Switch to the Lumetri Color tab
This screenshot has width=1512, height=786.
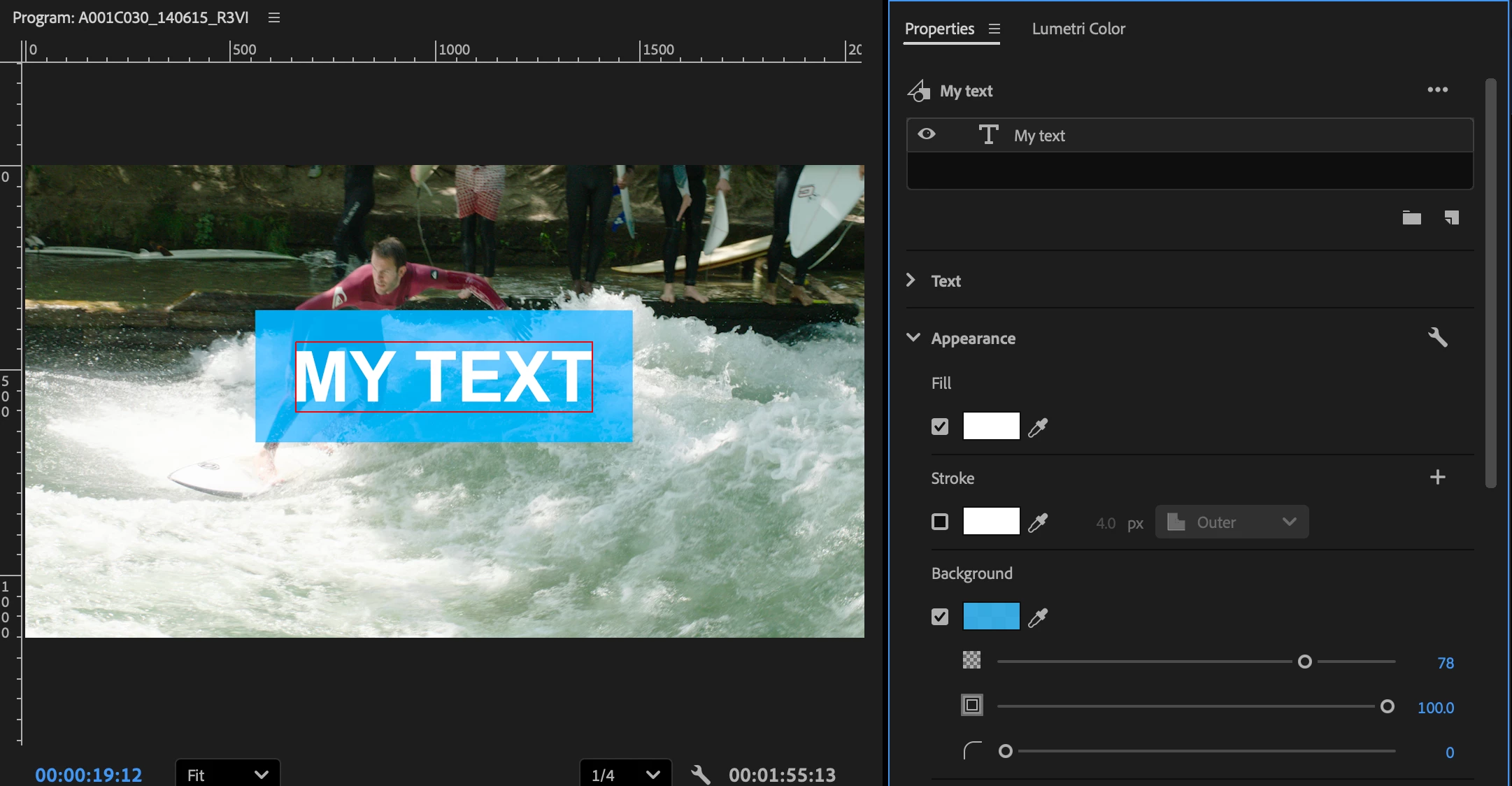tap(1078, 29)
